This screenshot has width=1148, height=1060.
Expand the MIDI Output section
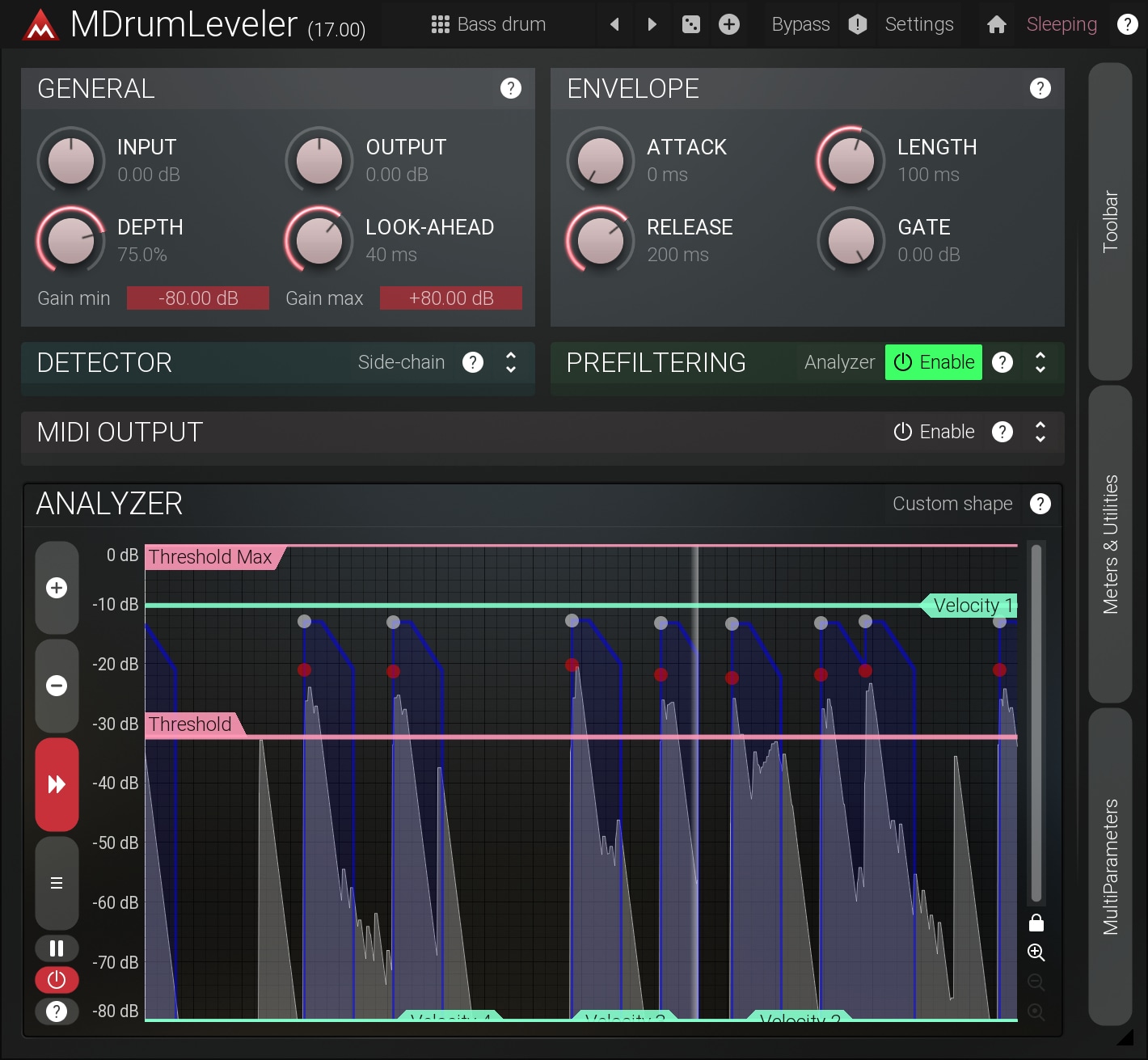[x=1040, y=432]
